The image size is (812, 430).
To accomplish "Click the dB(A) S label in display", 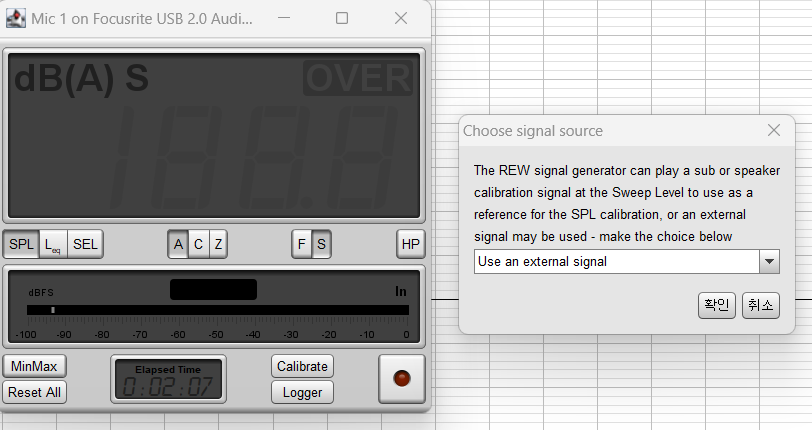I will point(81,78).
